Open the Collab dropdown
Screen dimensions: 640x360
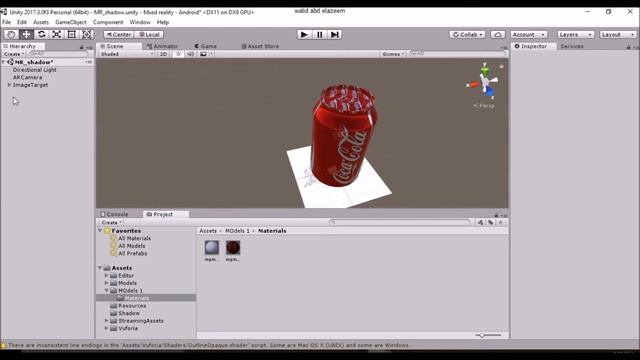pos(468,35)
